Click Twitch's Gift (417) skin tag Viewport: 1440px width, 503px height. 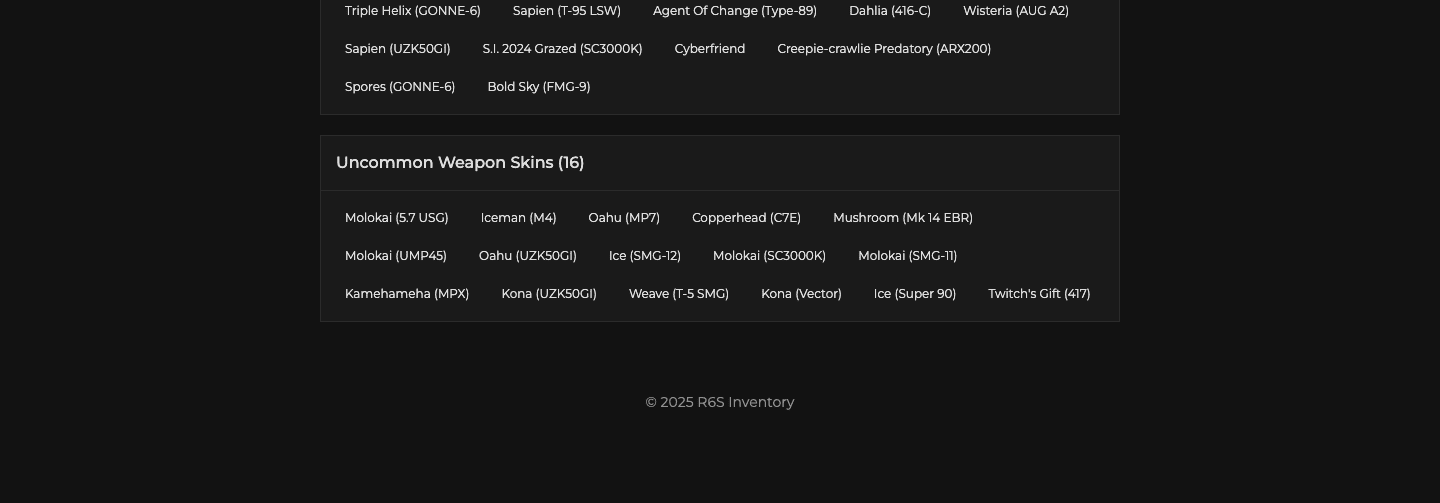[1039, 294]
